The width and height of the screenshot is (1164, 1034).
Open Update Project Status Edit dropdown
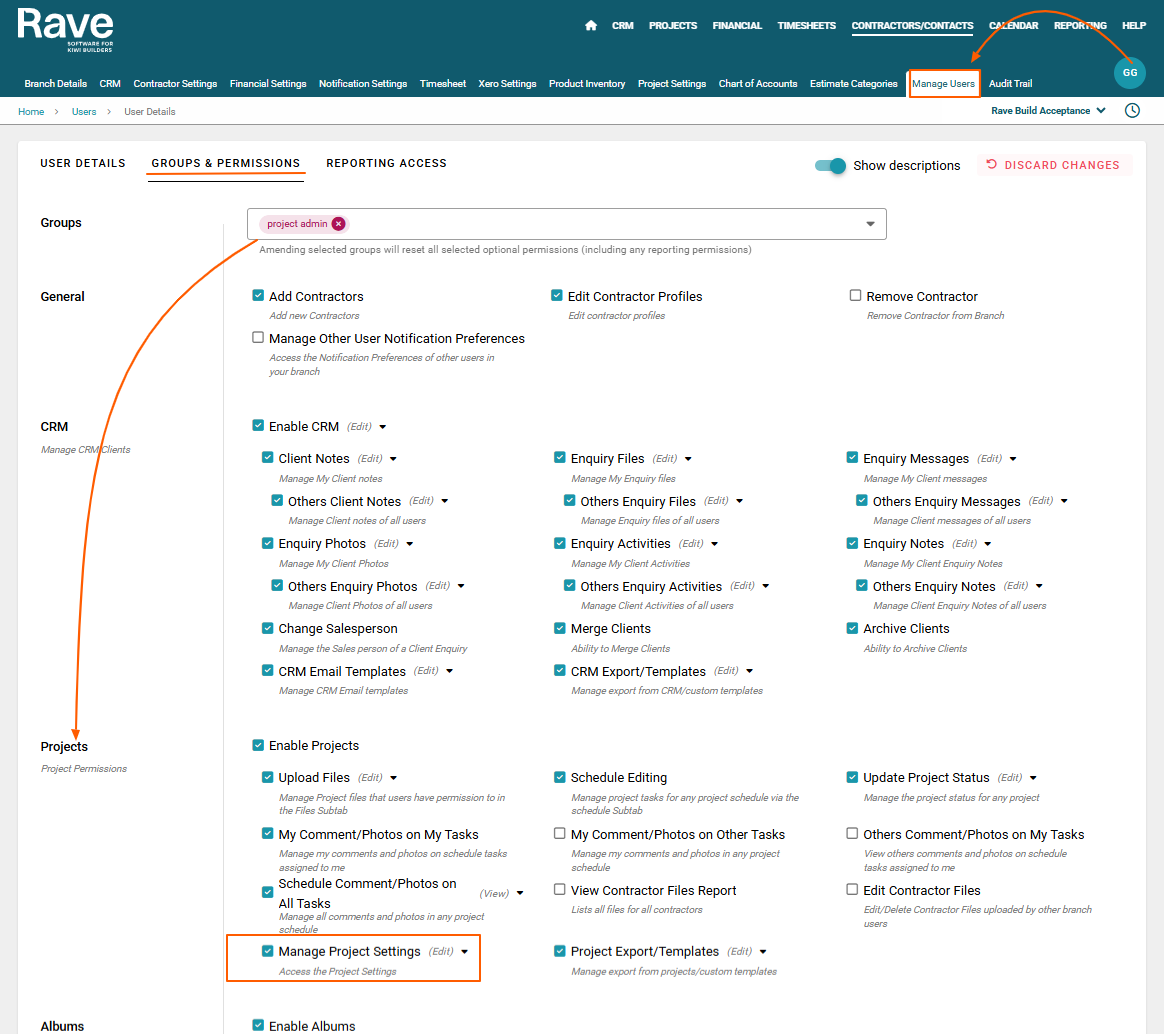pos(1033,778)
